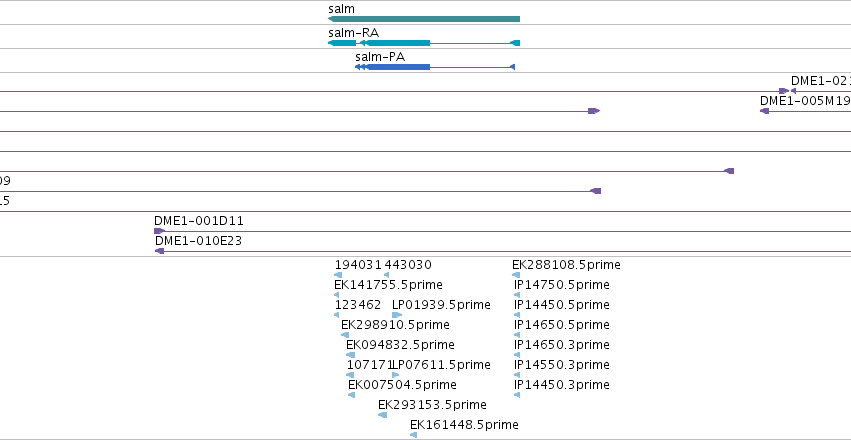Viewport: 851px width, 440px height.
Task: Click the salm-PA label
Action: 380,56
